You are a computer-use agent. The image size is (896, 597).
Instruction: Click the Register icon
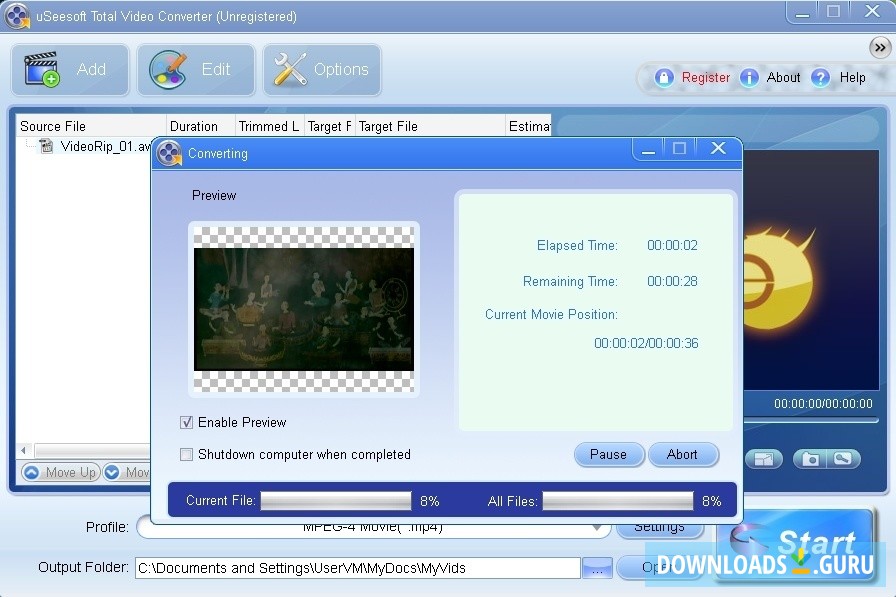tap(663, 77)
